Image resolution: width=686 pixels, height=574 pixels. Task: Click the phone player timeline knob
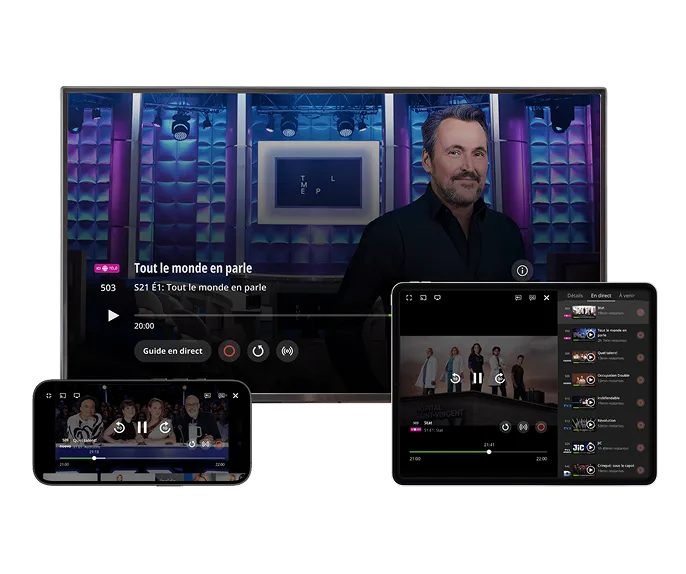[x=94, y=458]
